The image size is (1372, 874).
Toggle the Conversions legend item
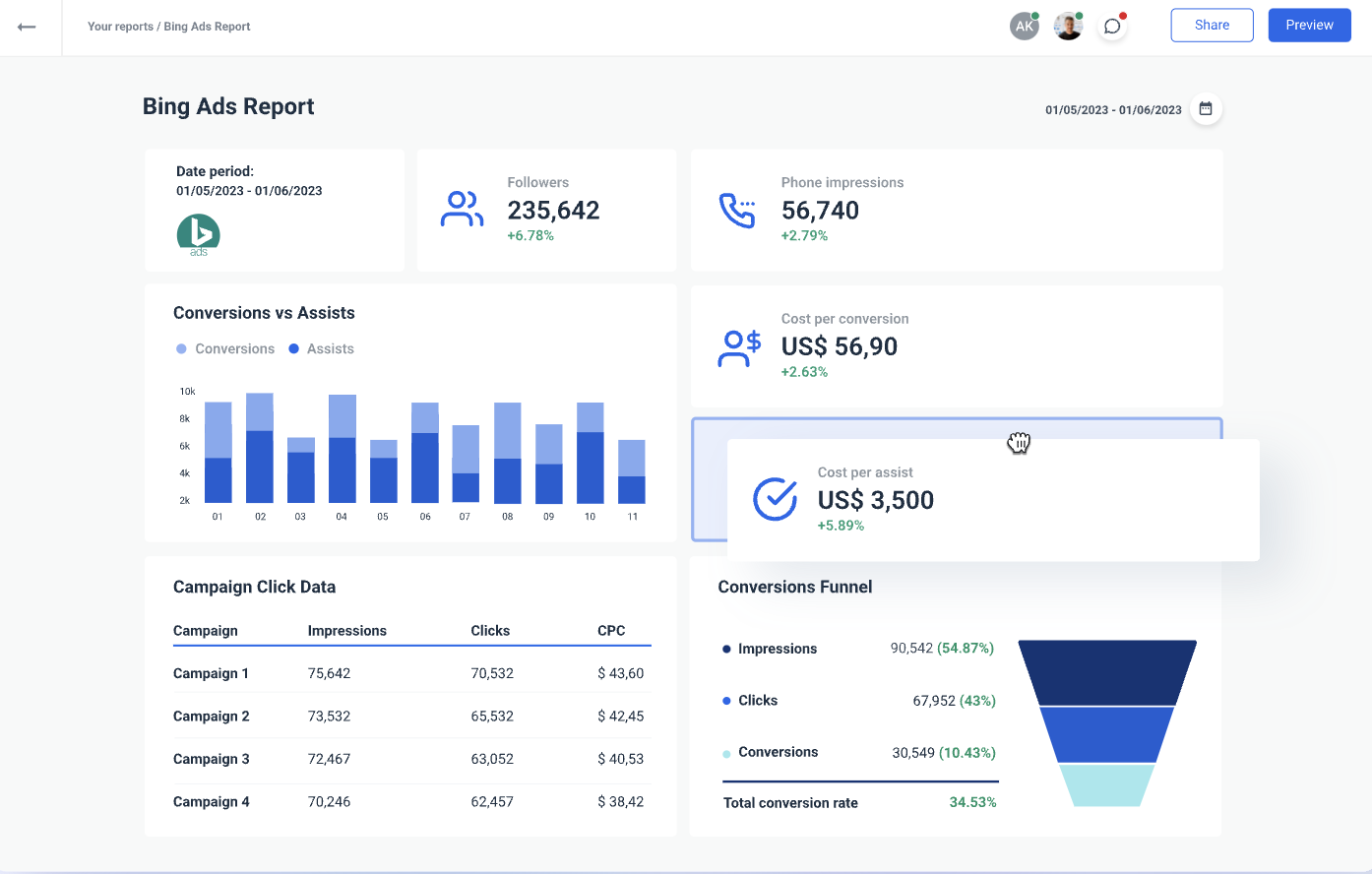pos(225,349)
